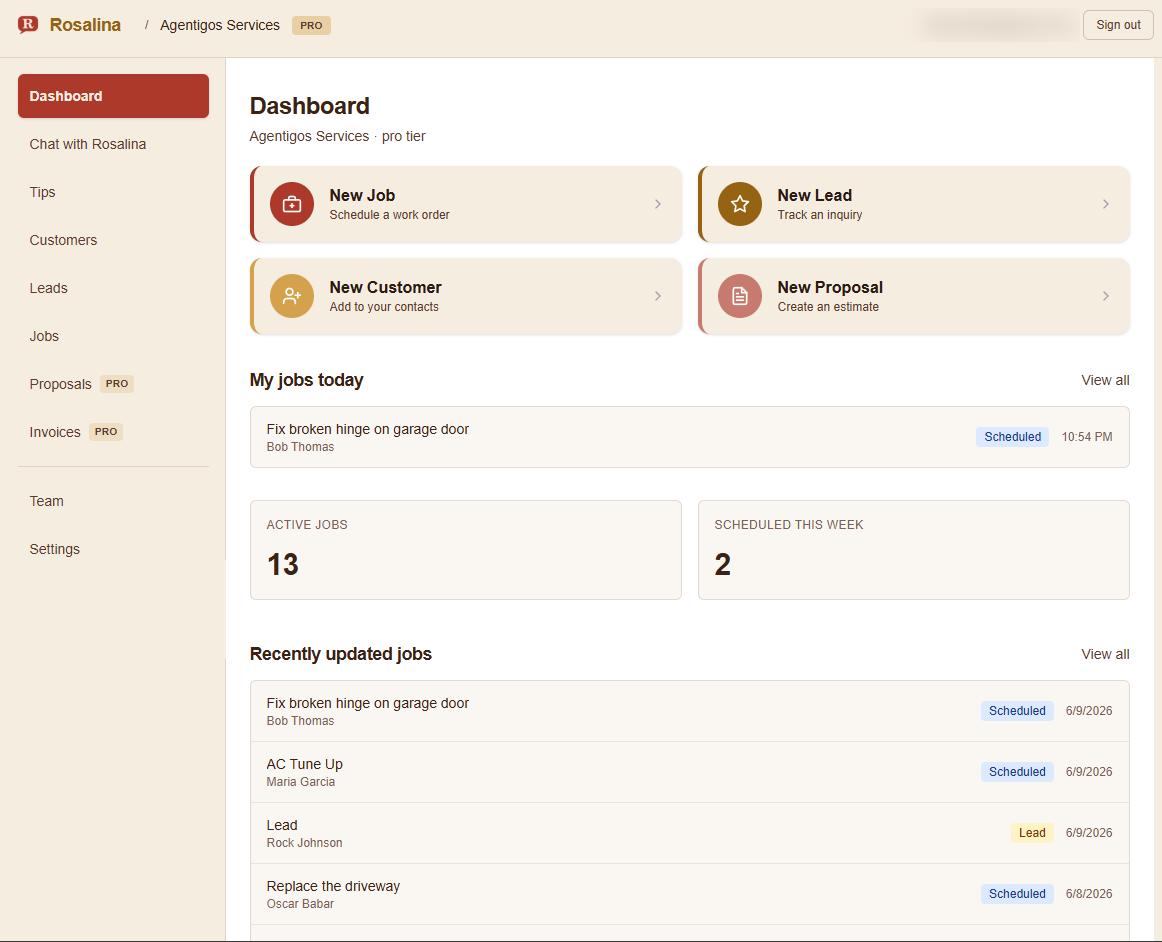Open today's Fix broken hinge job at 10:54 PM
The image size is (1162, 942).
689,437
